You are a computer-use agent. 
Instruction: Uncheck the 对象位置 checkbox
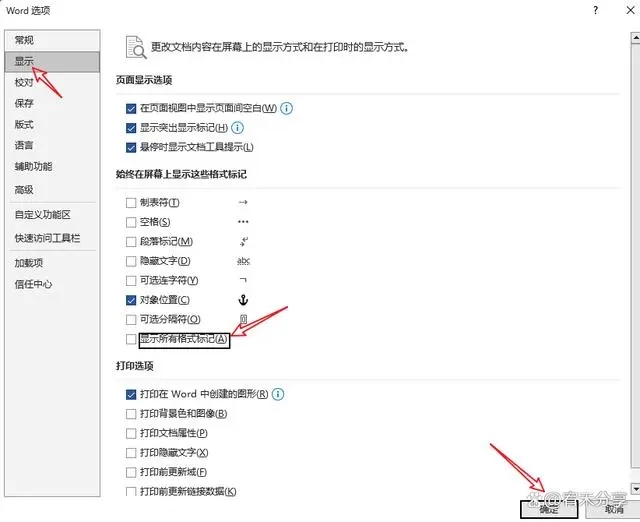(x=131, y=300)
